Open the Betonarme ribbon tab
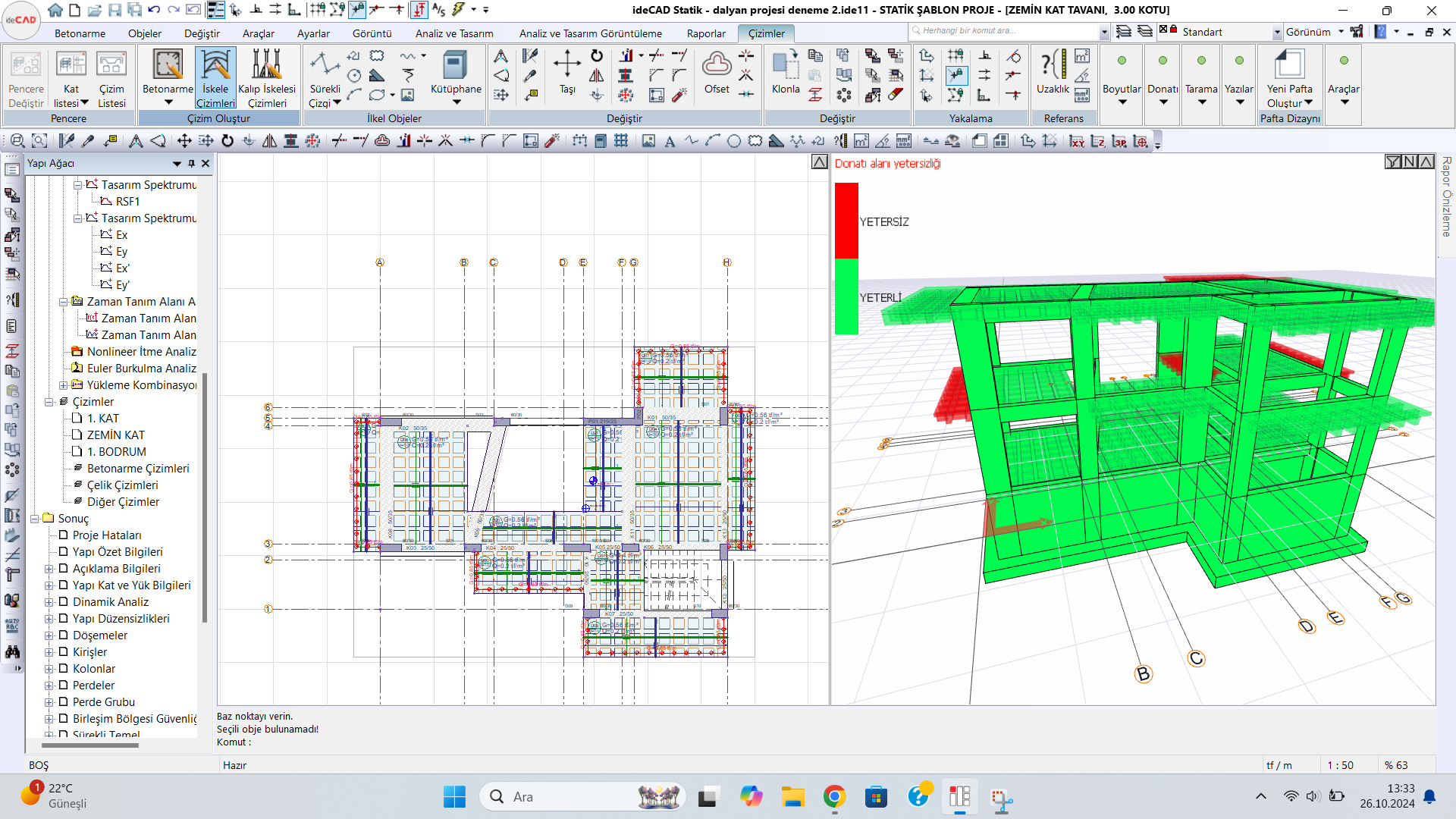The width and height of the screenshot is (1456, 819). click(x=80, y=33)
